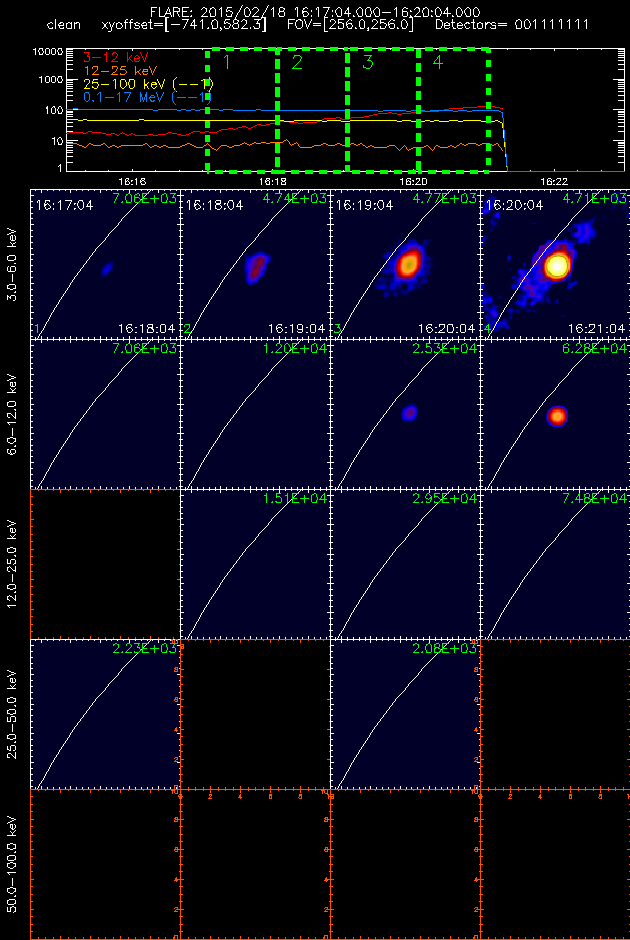630x940 pixels.
Task: Open the 3.0-6.0 keV image starting 16:17:04
Action: point(105,263)
